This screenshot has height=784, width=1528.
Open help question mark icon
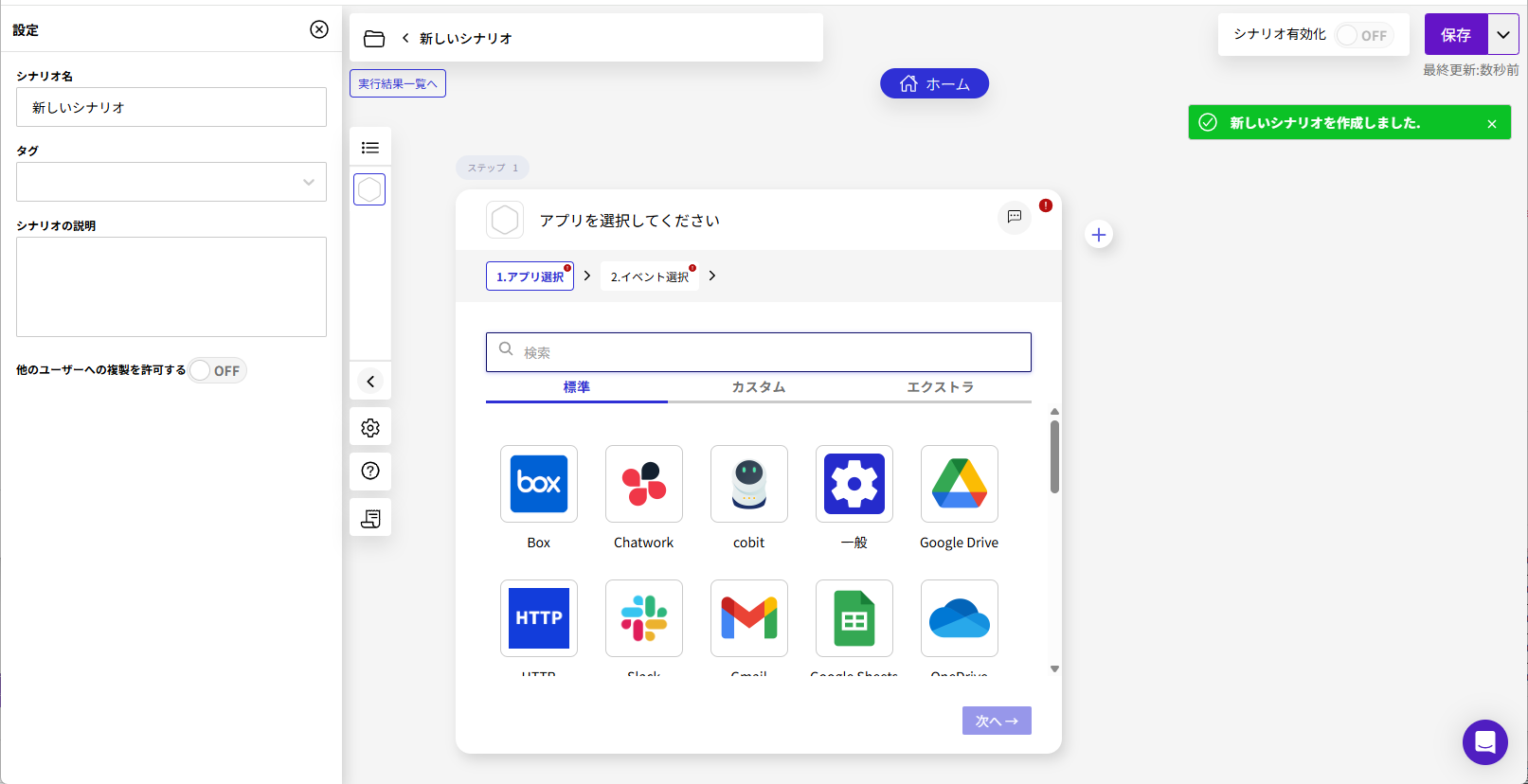(370, 471)
